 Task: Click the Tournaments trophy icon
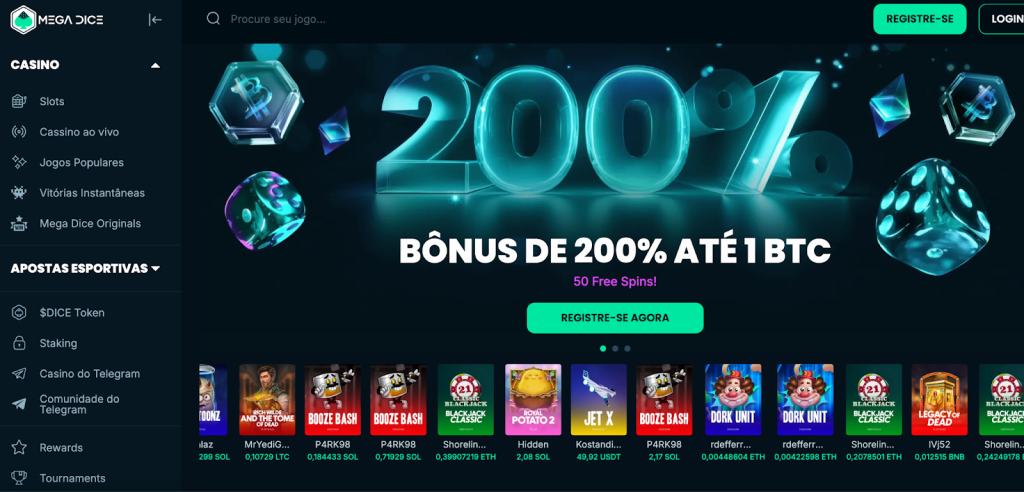coord(20,478)
